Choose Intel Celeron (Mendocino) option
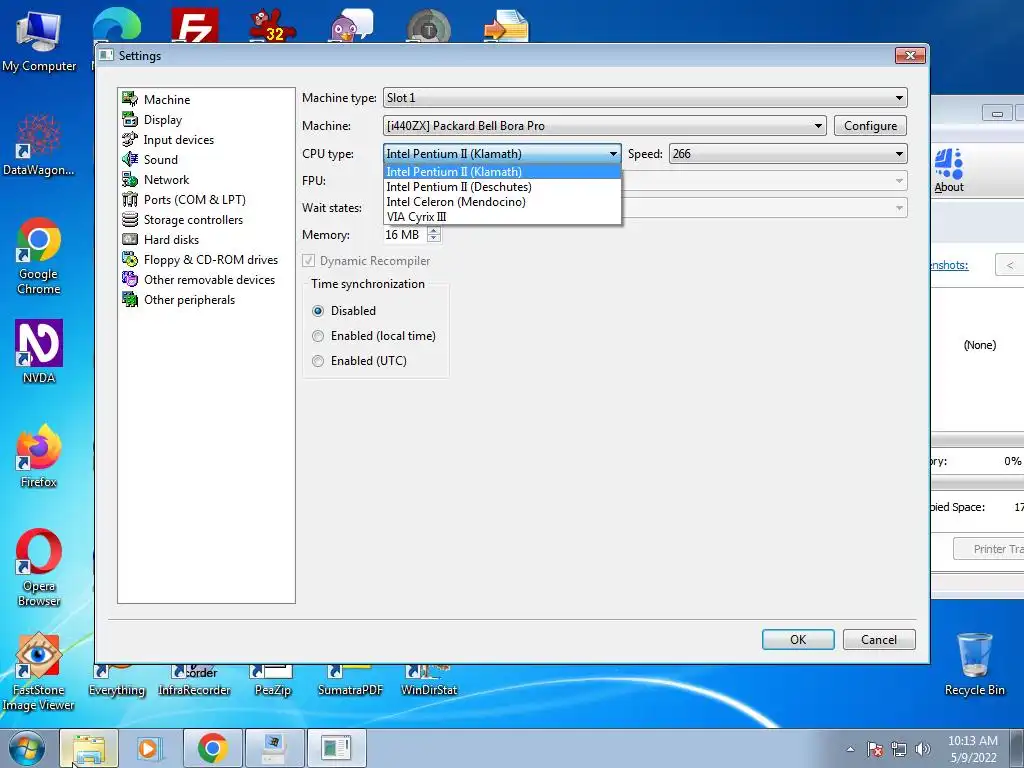1024x768 pixels. coord(502,202)
